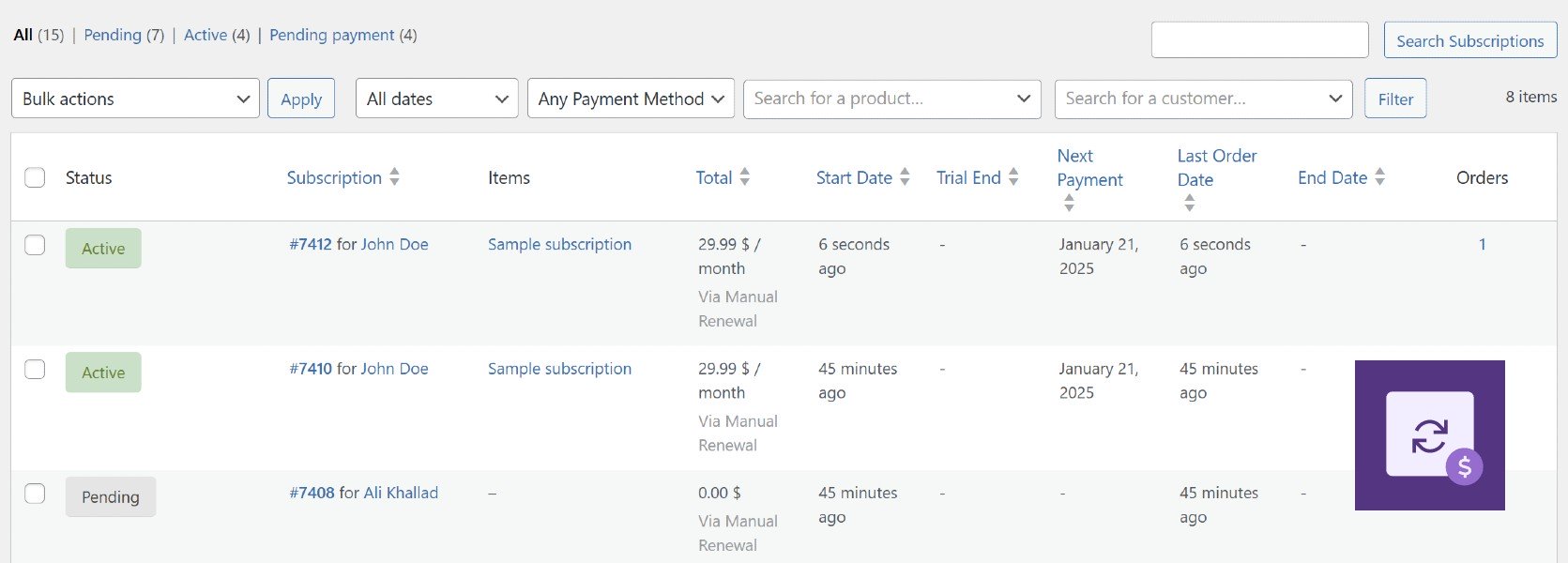Click the '8 items' count text
The image size is (1568, 563).
coord(1530,97)
